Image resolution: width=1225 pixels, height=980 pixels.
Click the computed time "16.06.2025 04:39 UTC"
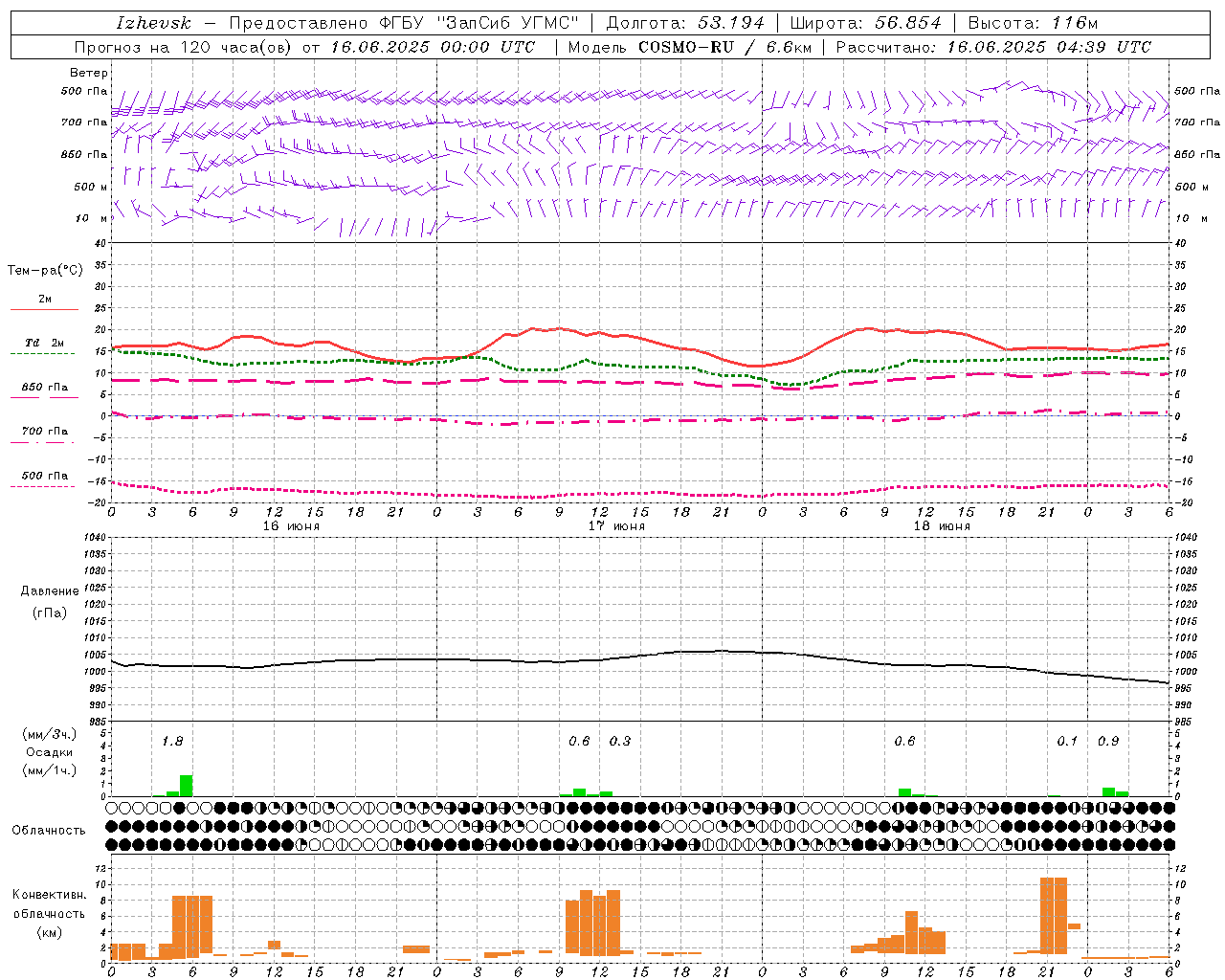pos(1050,47)
